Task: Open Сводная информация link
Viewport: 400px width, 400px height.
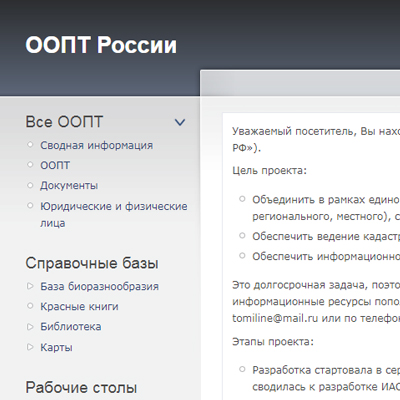Action: 96,145
